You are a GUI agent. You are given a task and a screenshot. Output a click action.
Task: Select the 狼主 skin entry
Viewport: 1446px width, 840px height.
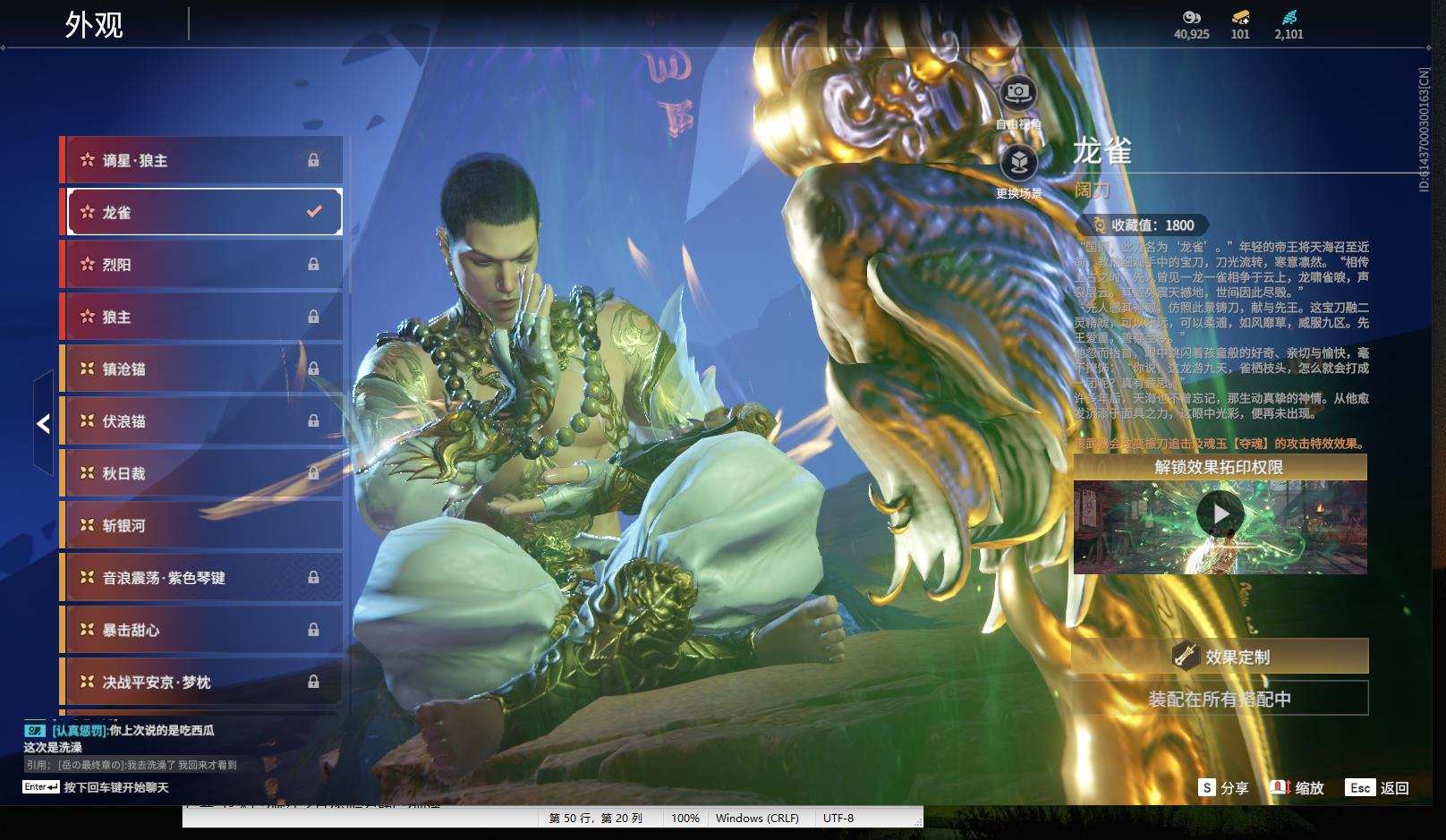click(201, 317)
